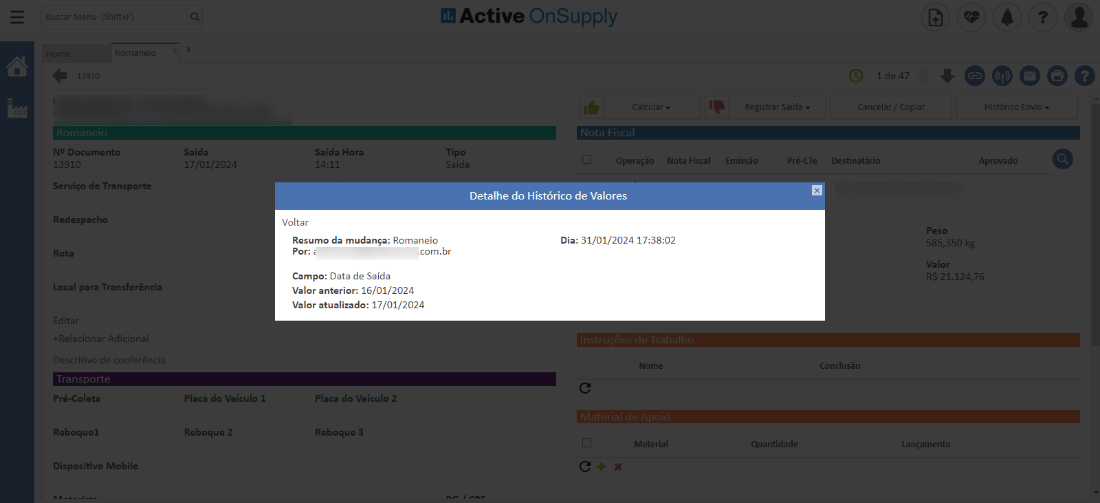
Task: Expand the Histórico Envio dropdown
Action: click(1017, 107)
